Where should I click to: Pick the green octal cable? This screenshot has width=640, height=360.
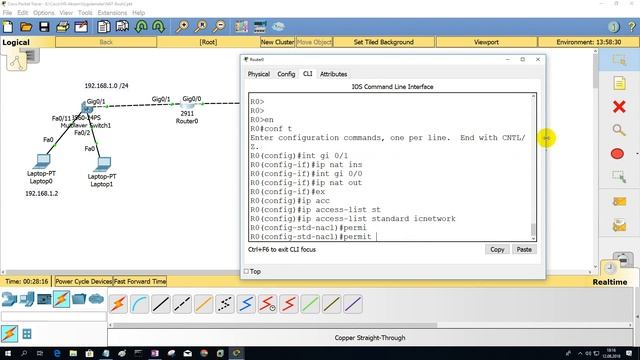point(310,304)
